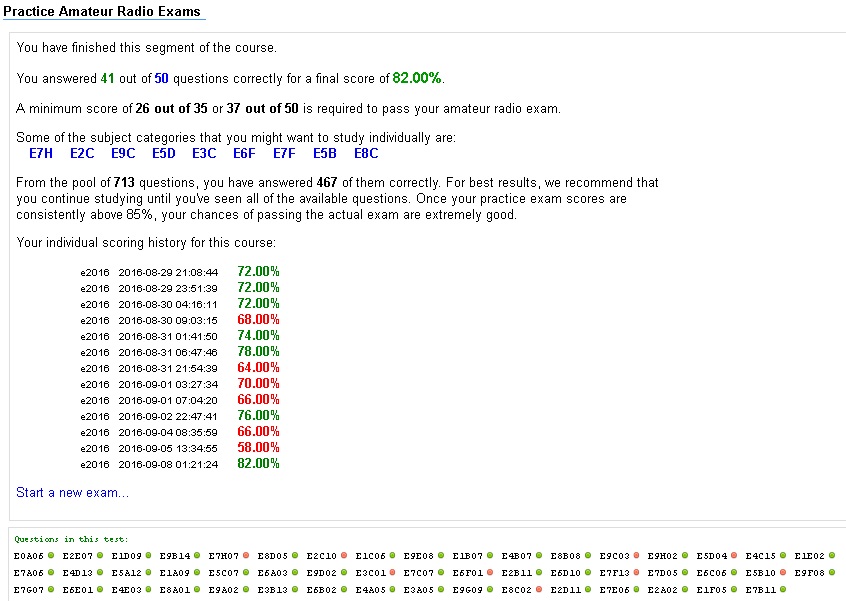The image size is (846, 601).
Task: Click the green dot beside question E1E02
Action: pos(830,555)
